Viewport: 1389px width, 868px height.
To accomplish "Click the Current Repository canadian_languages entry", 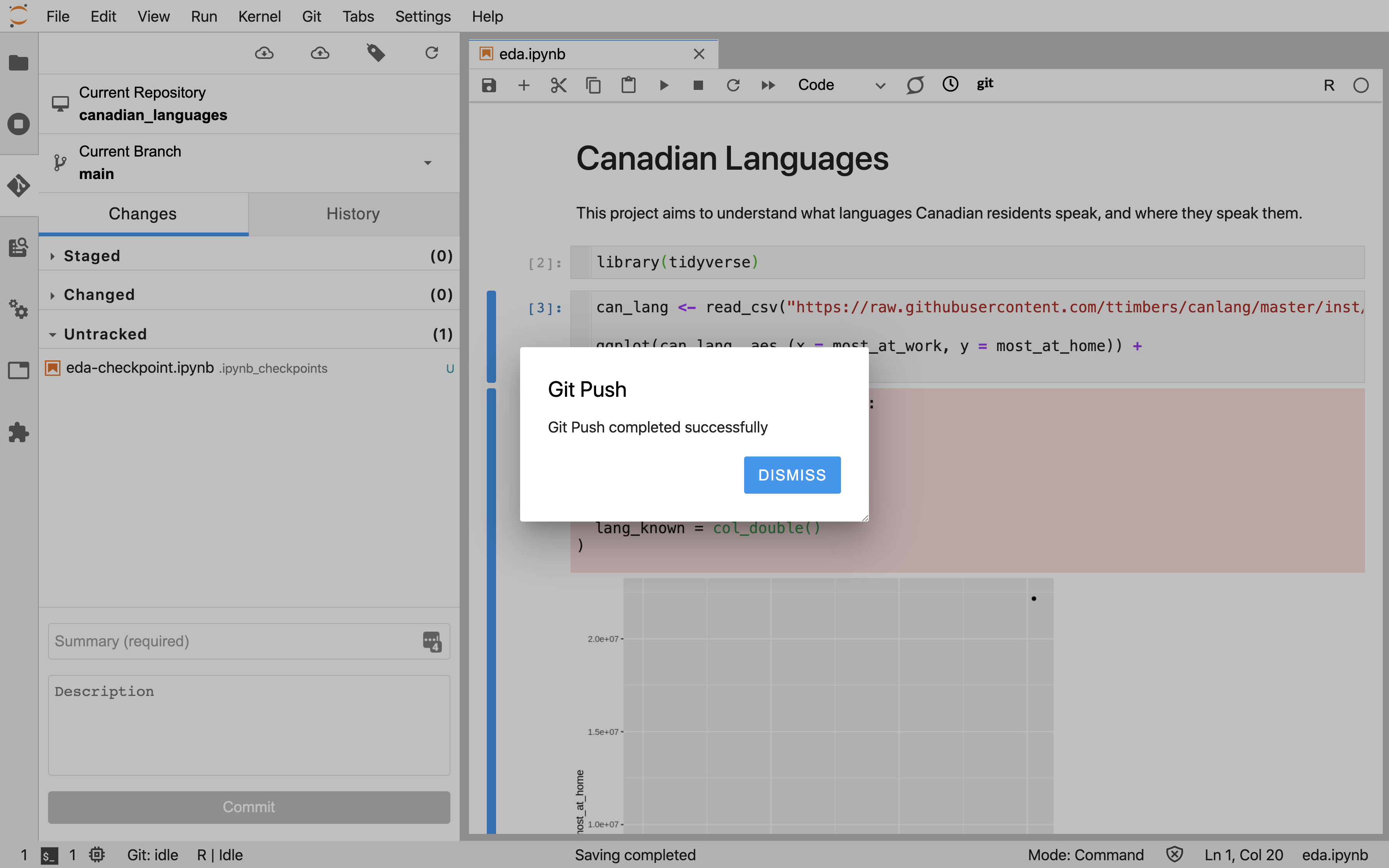I will click(x=249, y=104).
